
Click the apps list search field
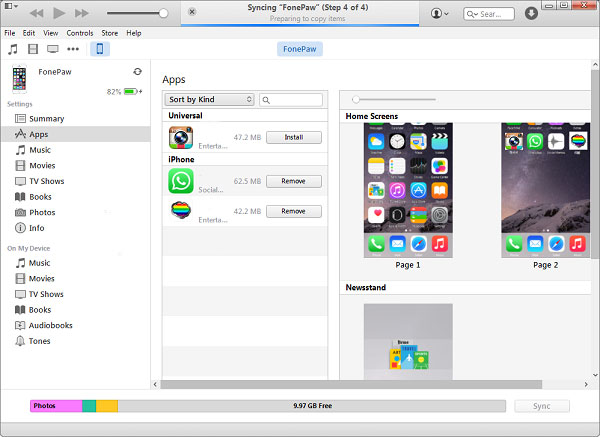click(x=291, y=100)
